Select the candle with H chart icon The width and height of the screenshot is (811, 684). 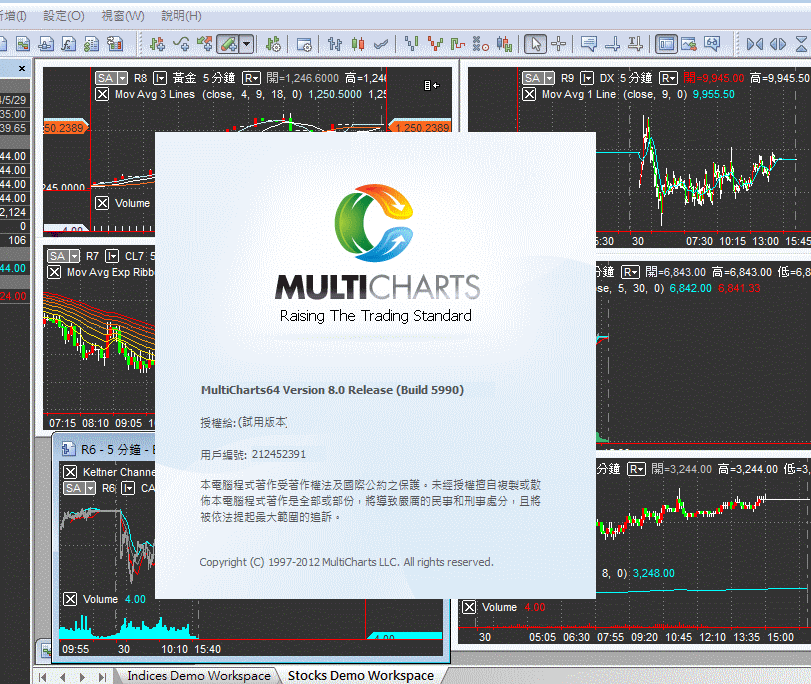click(504, 44)
